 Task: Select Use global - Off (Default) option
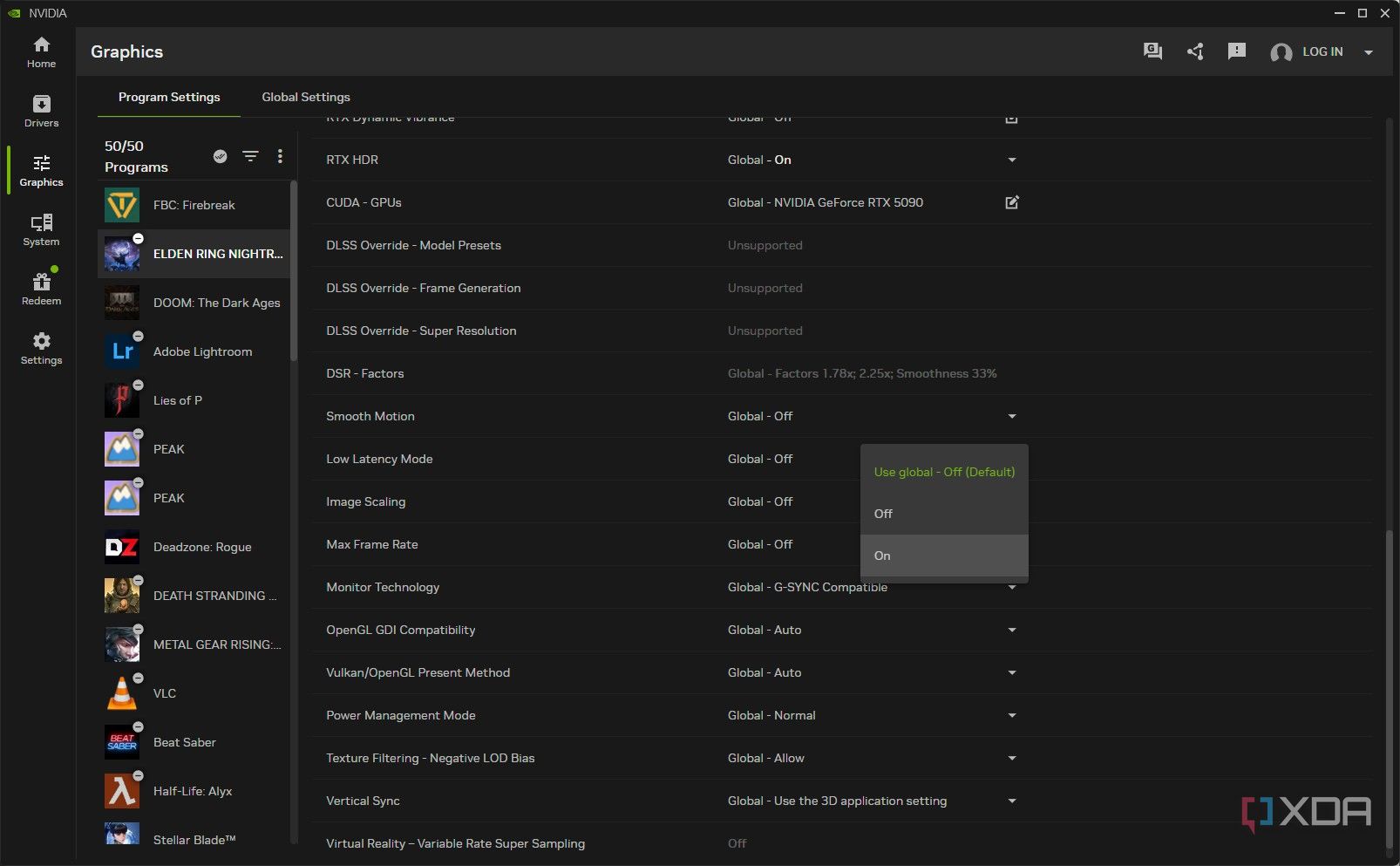944,472
